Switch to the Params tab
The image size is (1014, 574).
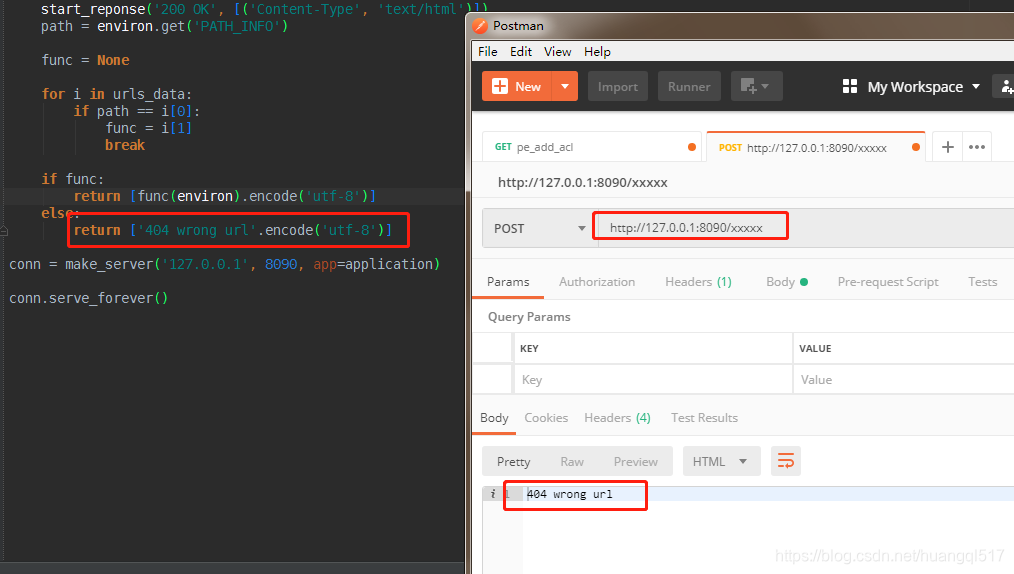coord(508,282)
